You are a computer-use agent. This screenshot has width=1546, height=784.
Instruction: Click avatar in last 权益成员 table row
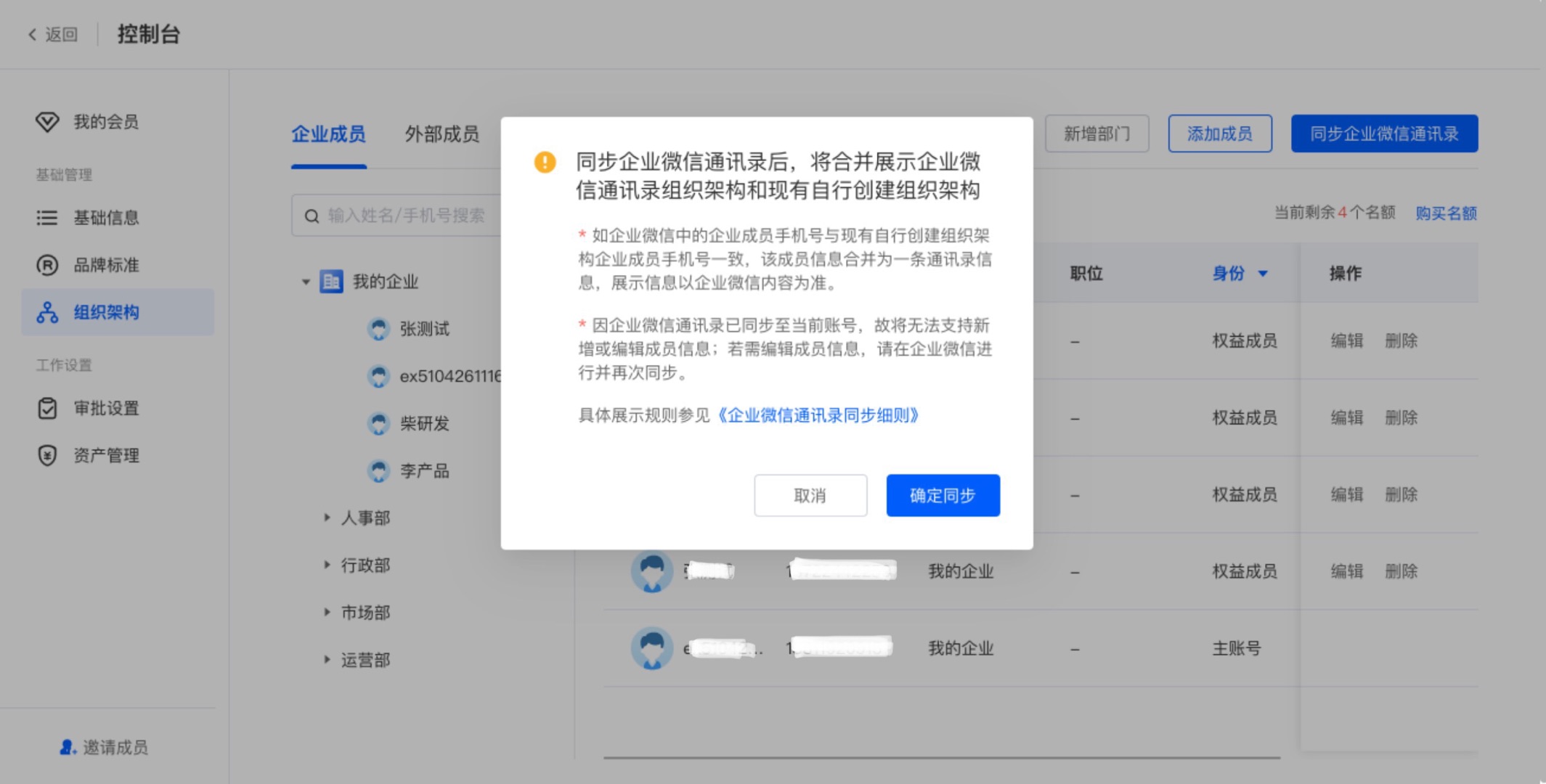click(652, 571)
